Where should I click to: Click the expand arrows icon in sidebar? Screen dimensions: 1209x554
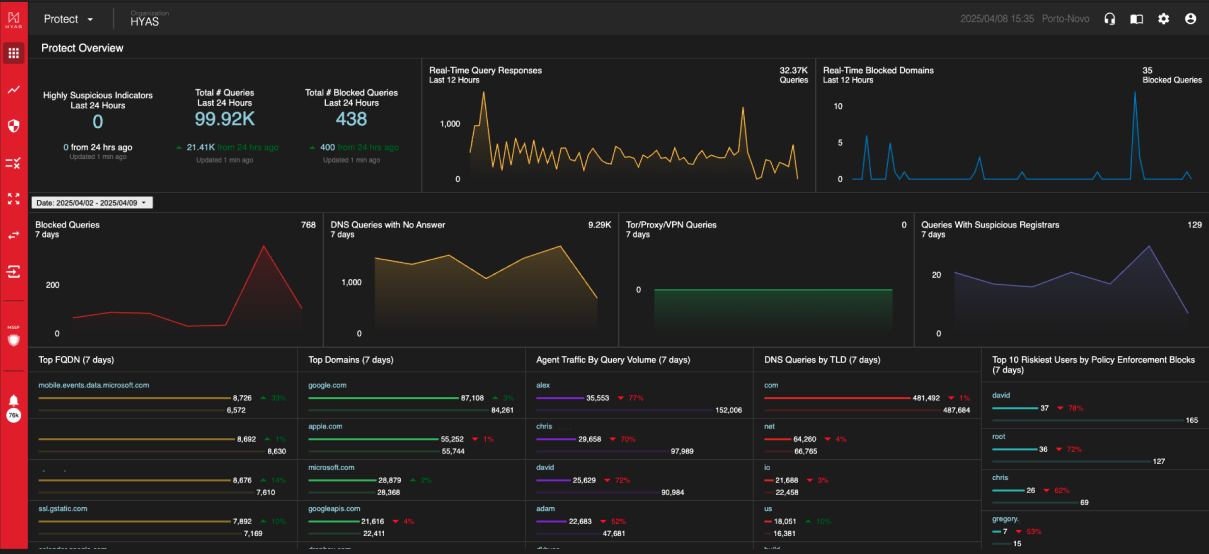pos(13,198)
